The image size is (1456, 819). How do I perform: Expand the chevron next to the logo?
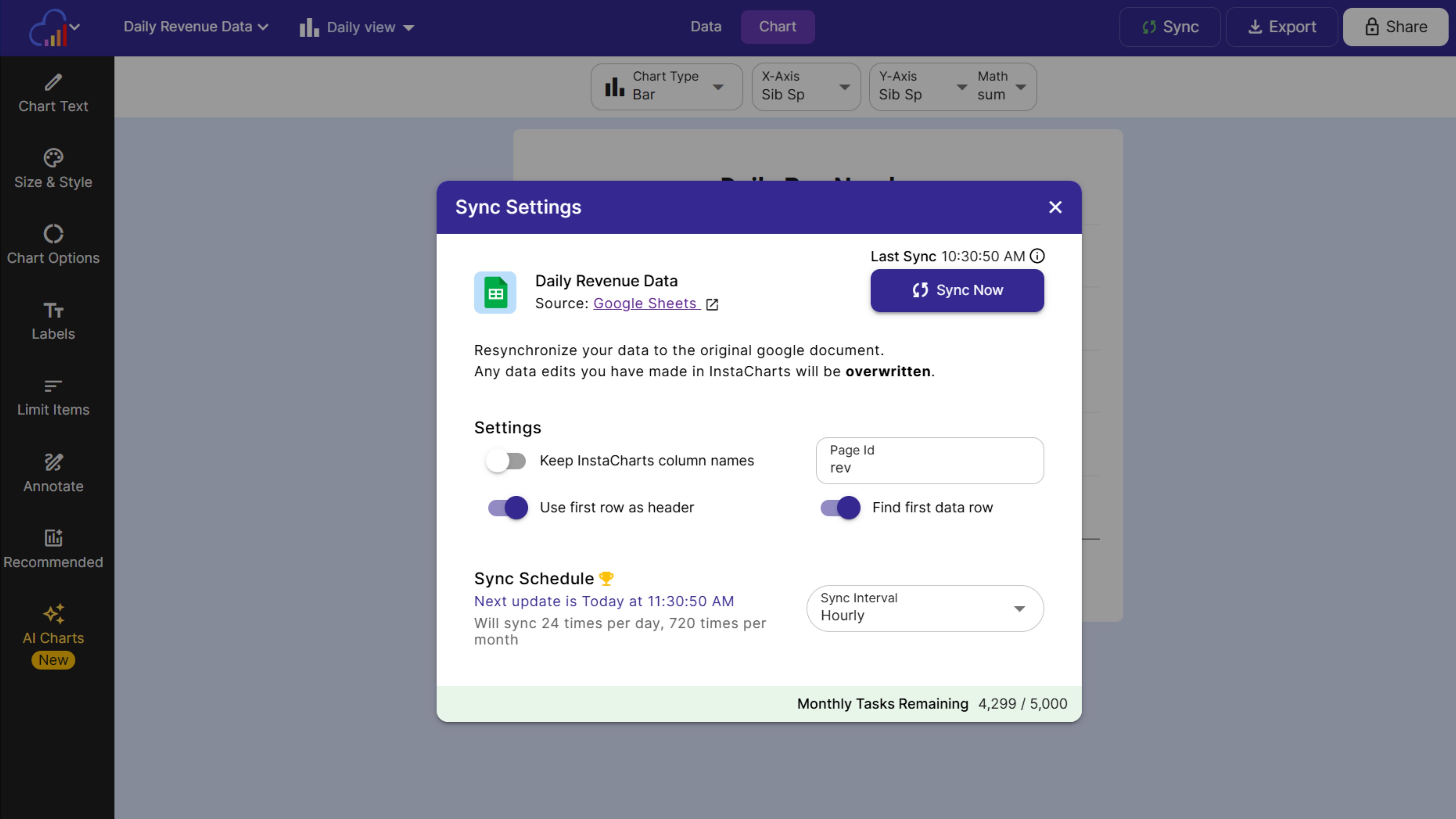pyautogui.click(x=75, y=27)
